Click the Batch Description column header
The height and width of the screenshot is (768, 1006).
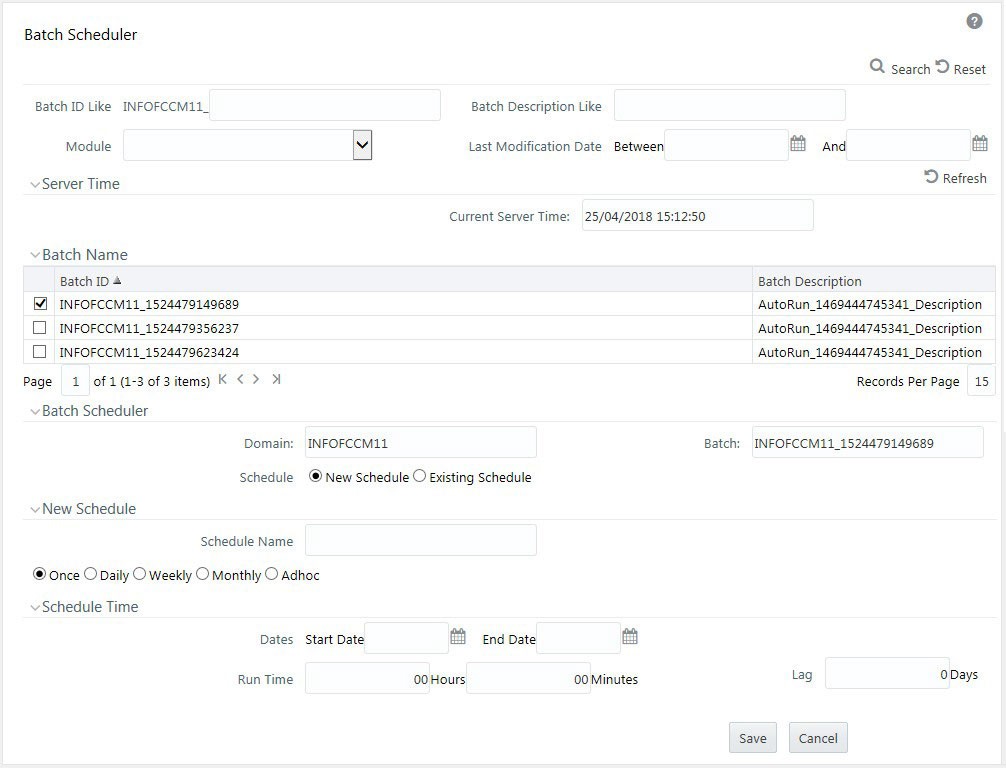click(810, 281)
